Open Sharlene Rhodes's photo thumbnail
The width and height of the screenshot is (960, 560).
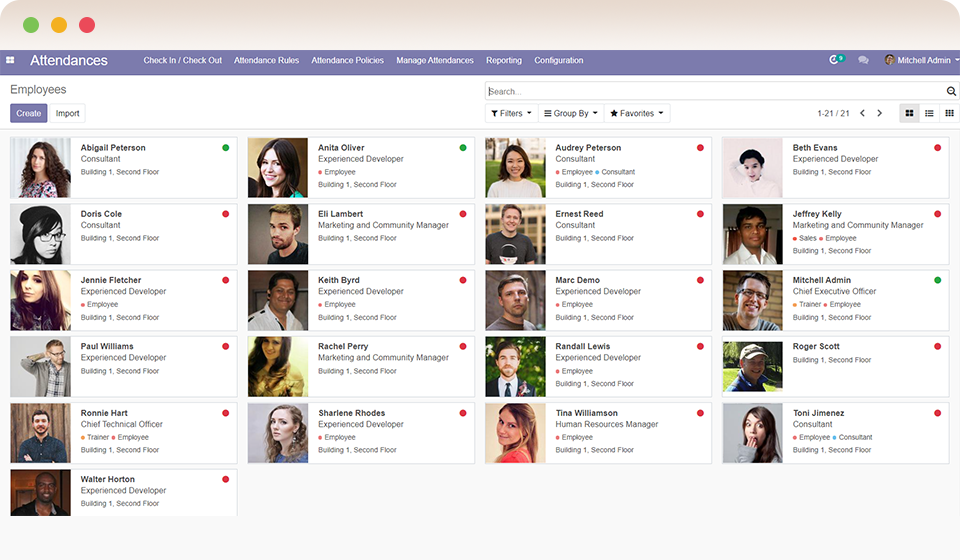pyautogui.click(x=278, y=433)
